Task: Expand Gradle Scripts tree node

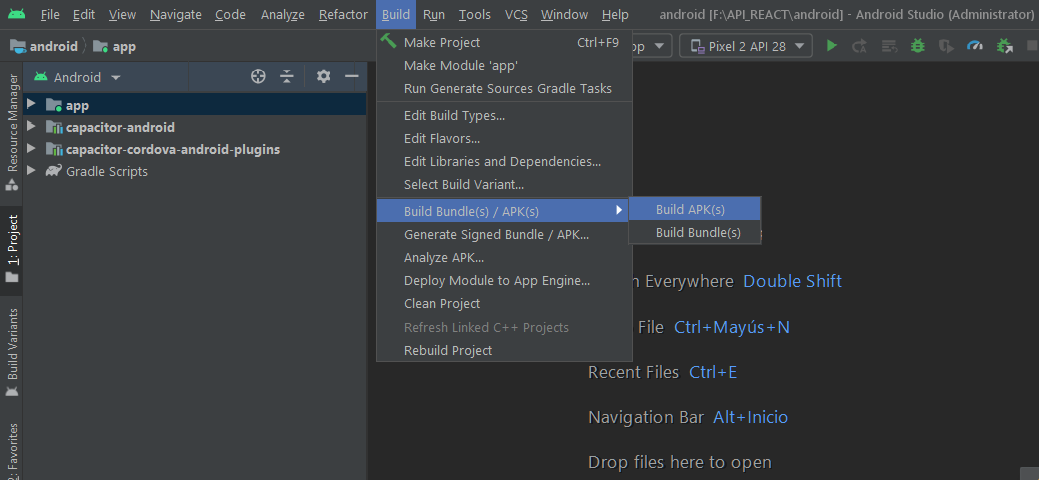Action: 31,170
